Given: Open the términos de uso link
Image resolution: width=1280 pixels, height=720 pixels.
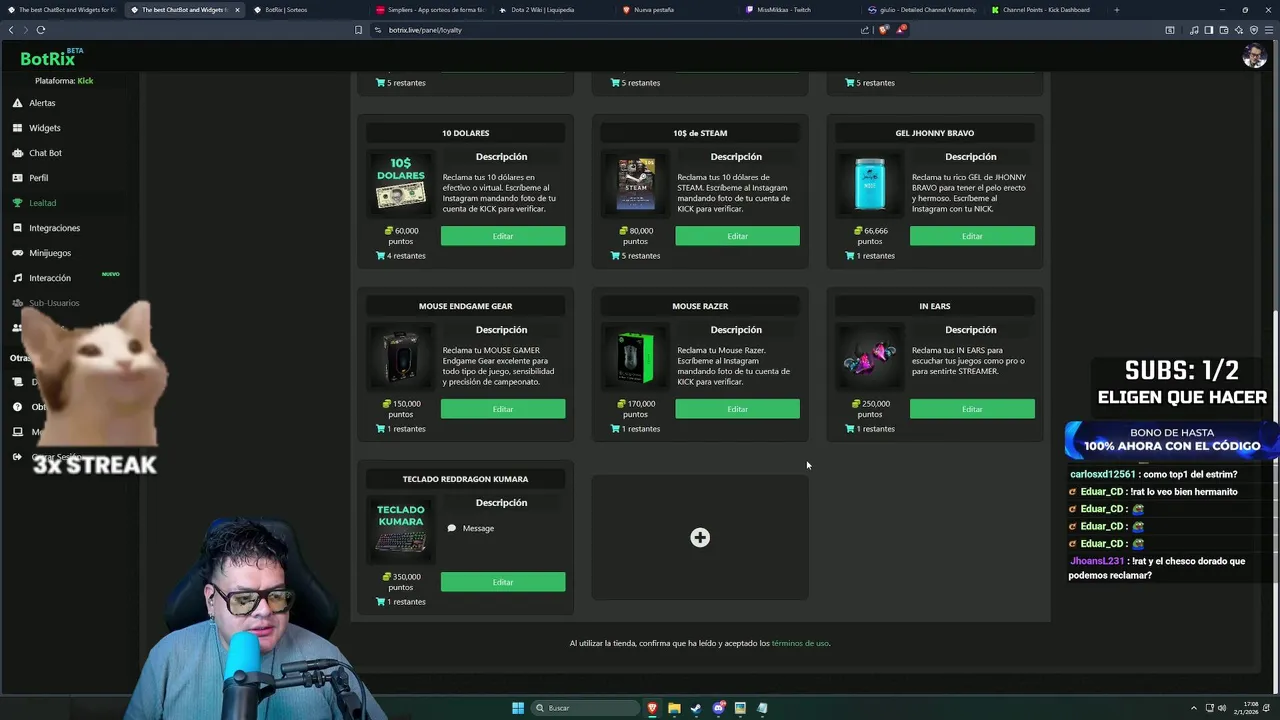Looking at the screenshot, I should click(x=800, y=644).
